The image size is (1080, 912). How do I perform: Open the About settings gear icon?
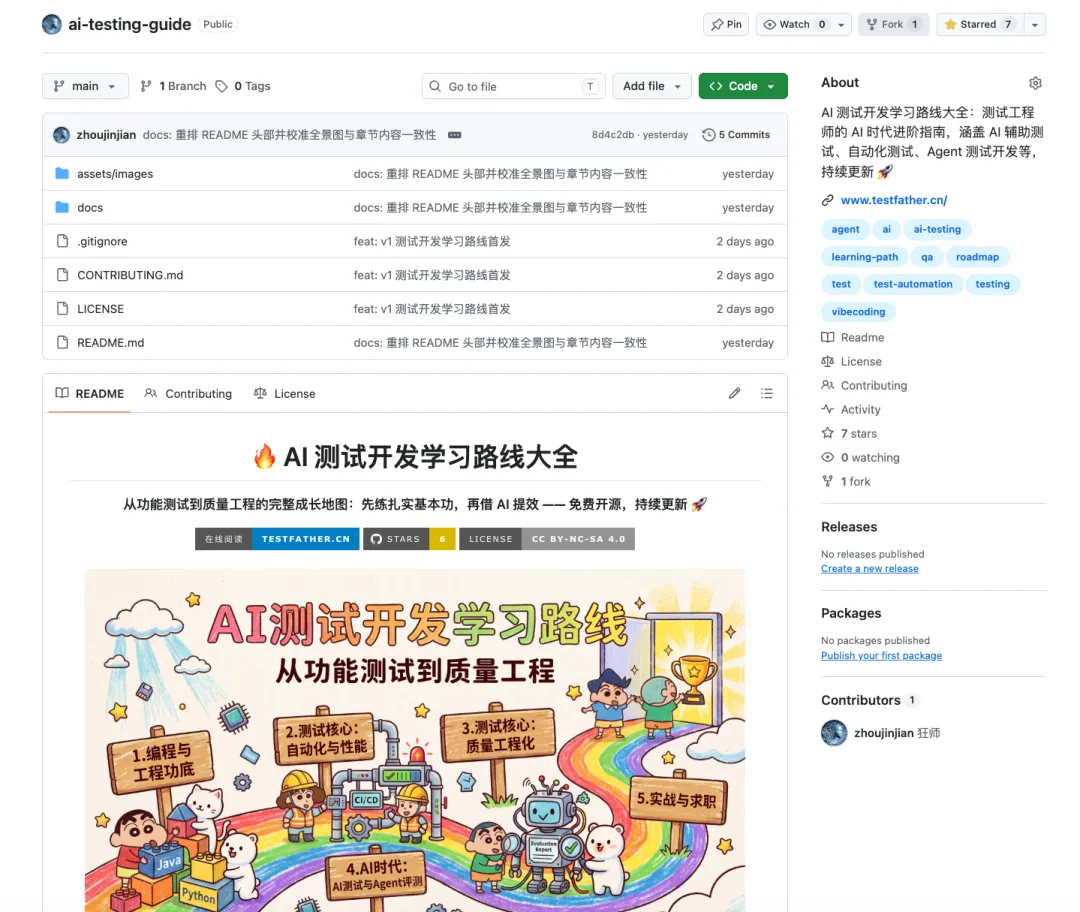point(1035,83)
